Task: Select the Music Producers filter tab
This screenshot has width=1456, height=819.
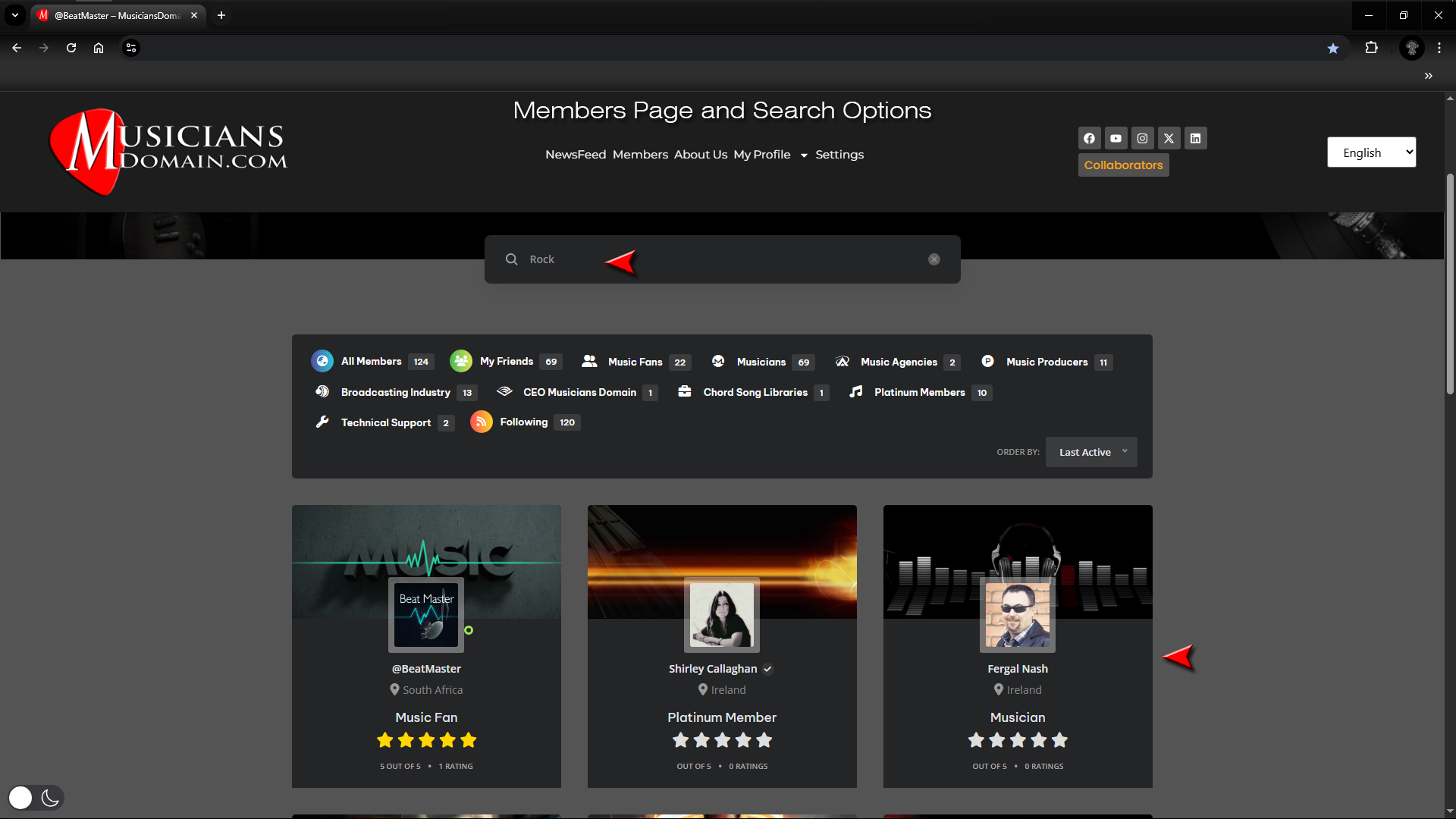Action: tap(1046, 362)
